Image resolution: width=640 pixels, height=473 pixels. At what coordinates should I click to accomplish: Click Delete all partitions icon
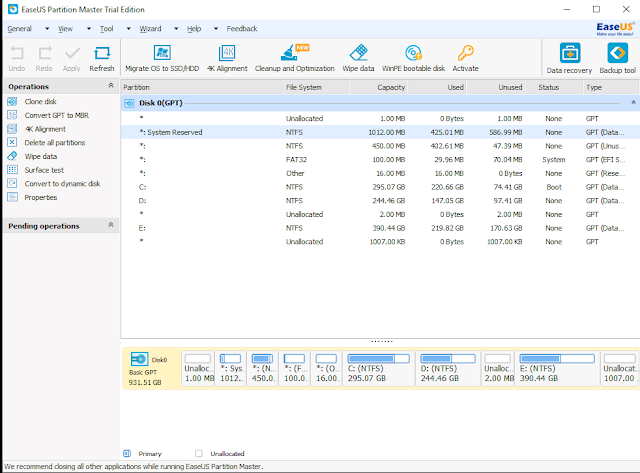[12, 142]
